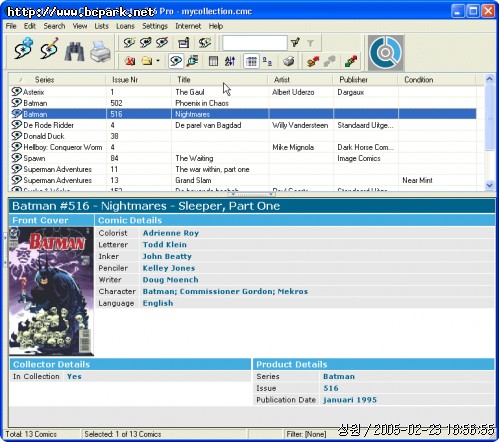Click the large blue Collectorz logo icon
This screenshot has height=442, width=500.
(386, 53)
